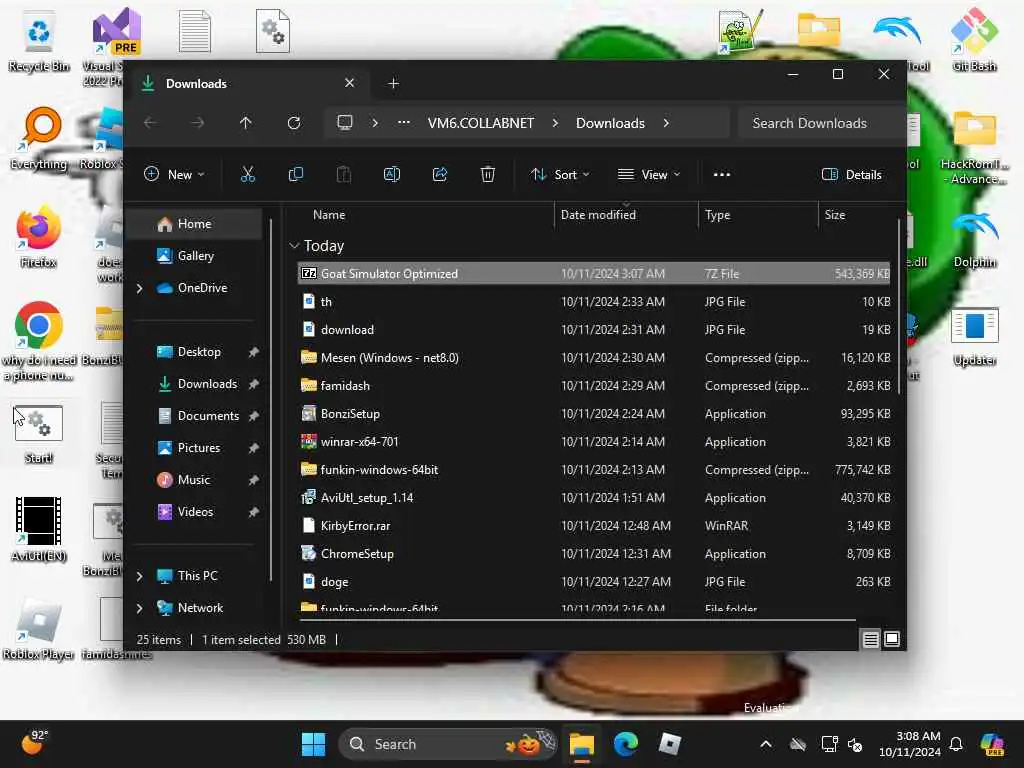The width and height of the screenshot is (1024, 768).
Task: Click the Forward navigation arrow
Action: 198,123
